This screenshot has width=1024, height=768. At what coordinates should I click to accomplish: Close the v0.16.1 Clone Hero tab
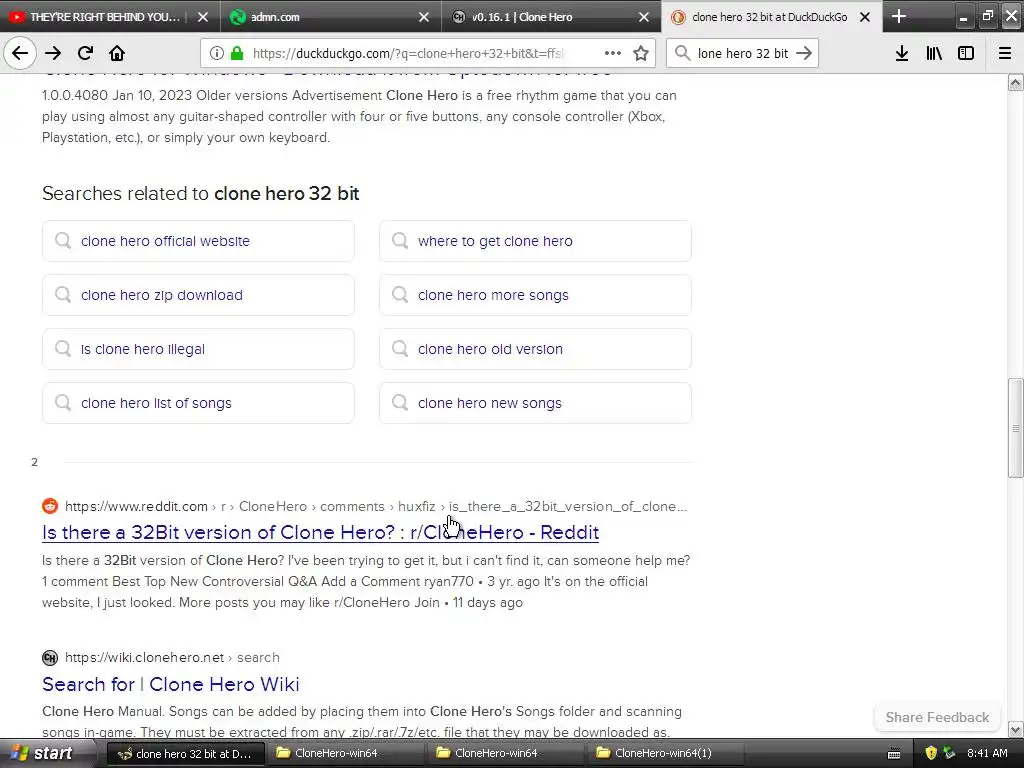pyautogui.click(x=644, y=17)
